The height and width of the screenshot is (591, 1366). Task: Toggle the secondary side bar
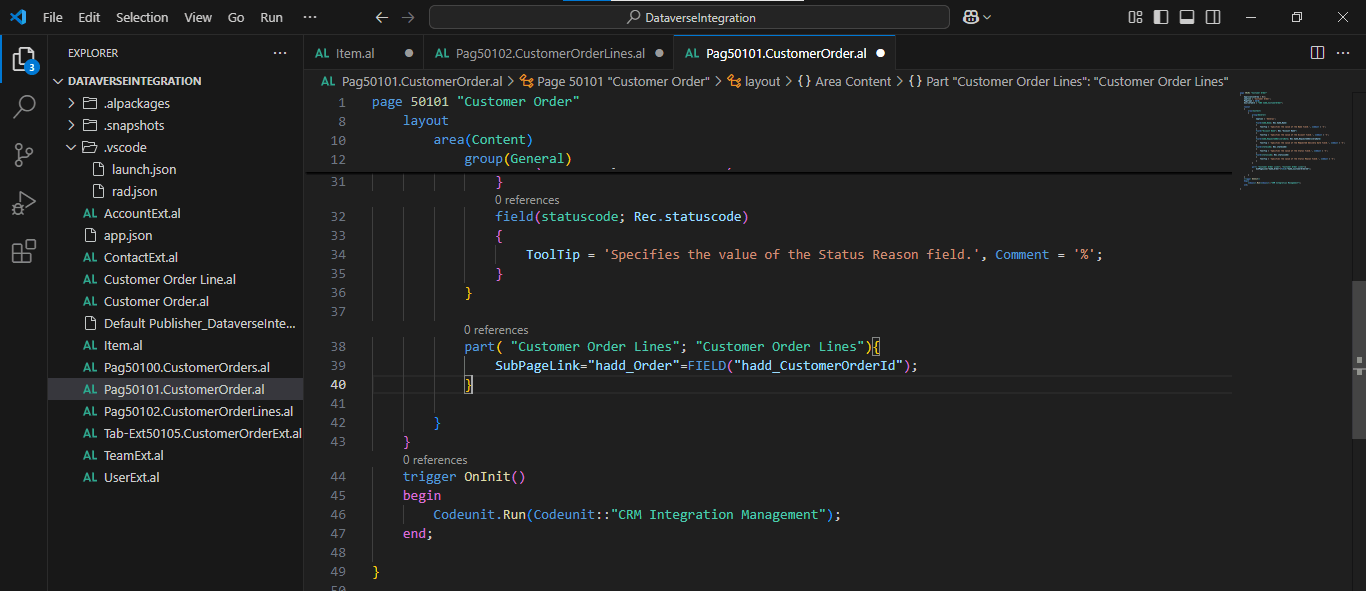click(1212, 17)
